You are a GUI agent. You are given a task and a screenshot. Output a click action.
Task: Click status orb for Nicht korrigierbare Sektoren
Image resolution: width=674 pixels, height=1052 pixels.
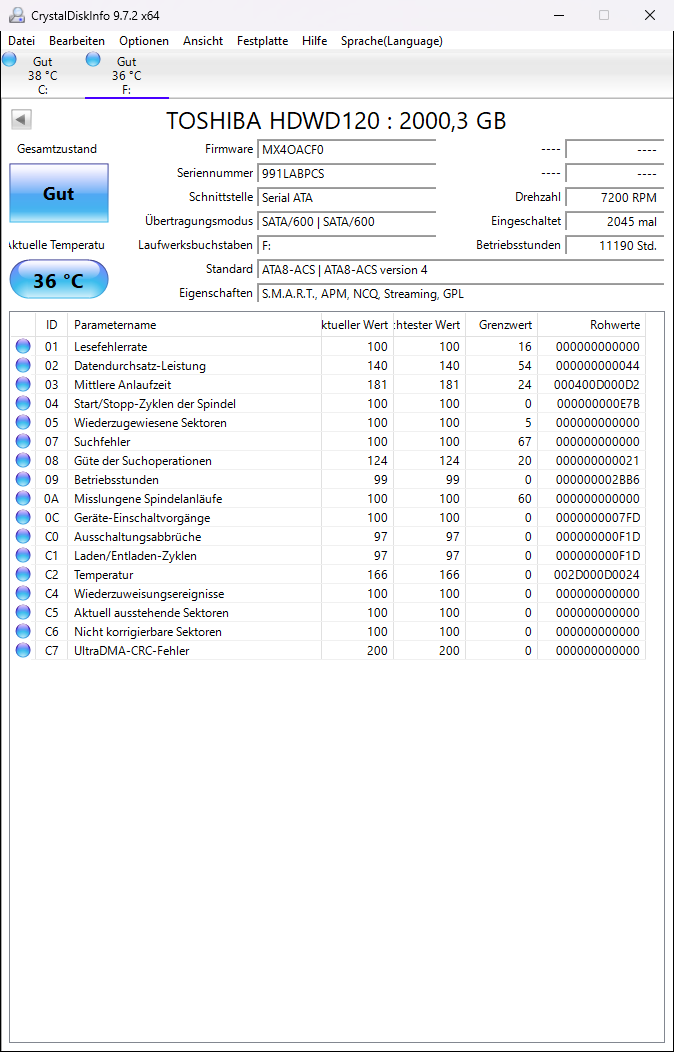(x=23, y=631)
